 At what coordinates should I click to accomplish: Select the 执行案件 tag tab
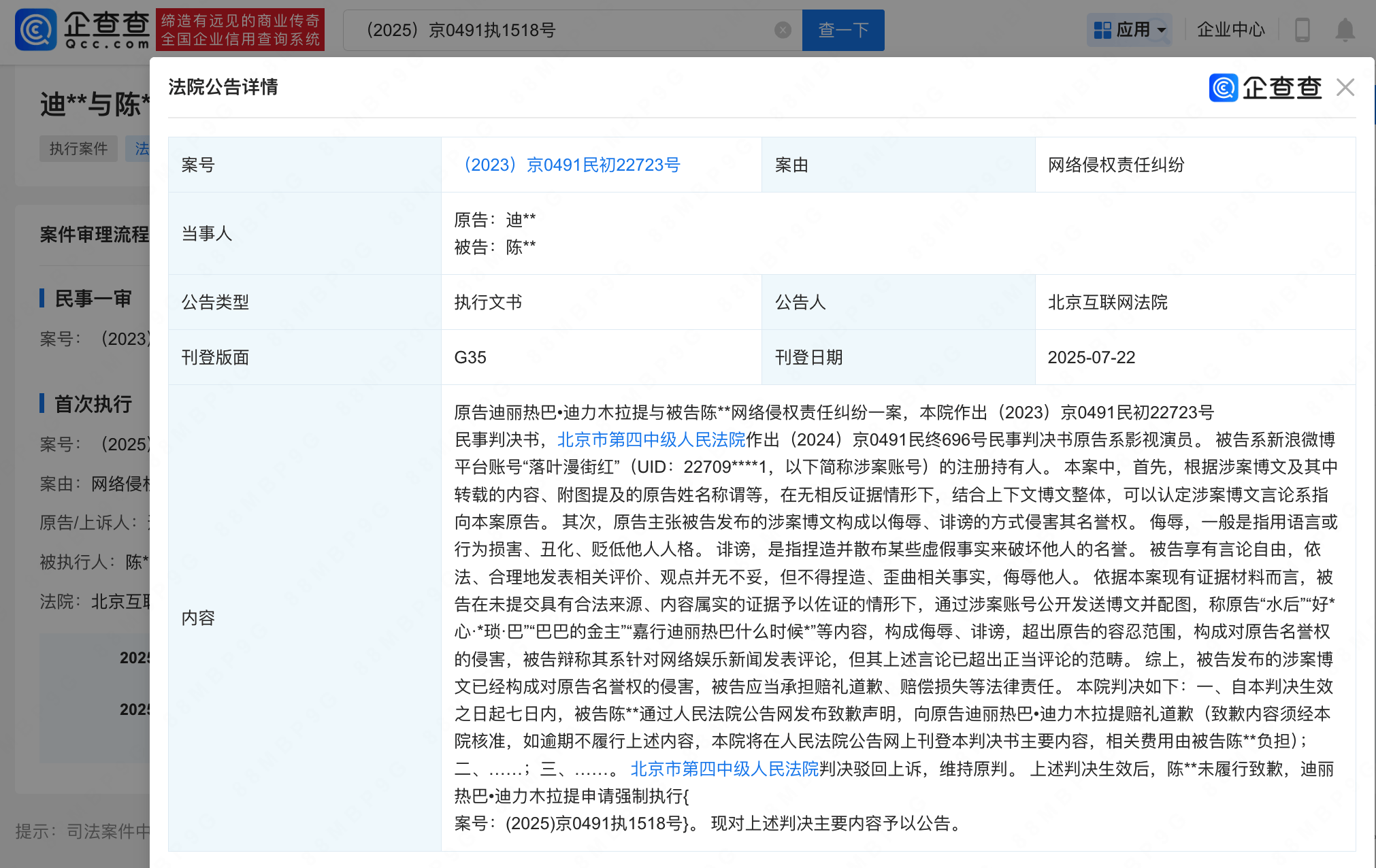point(78,148)
